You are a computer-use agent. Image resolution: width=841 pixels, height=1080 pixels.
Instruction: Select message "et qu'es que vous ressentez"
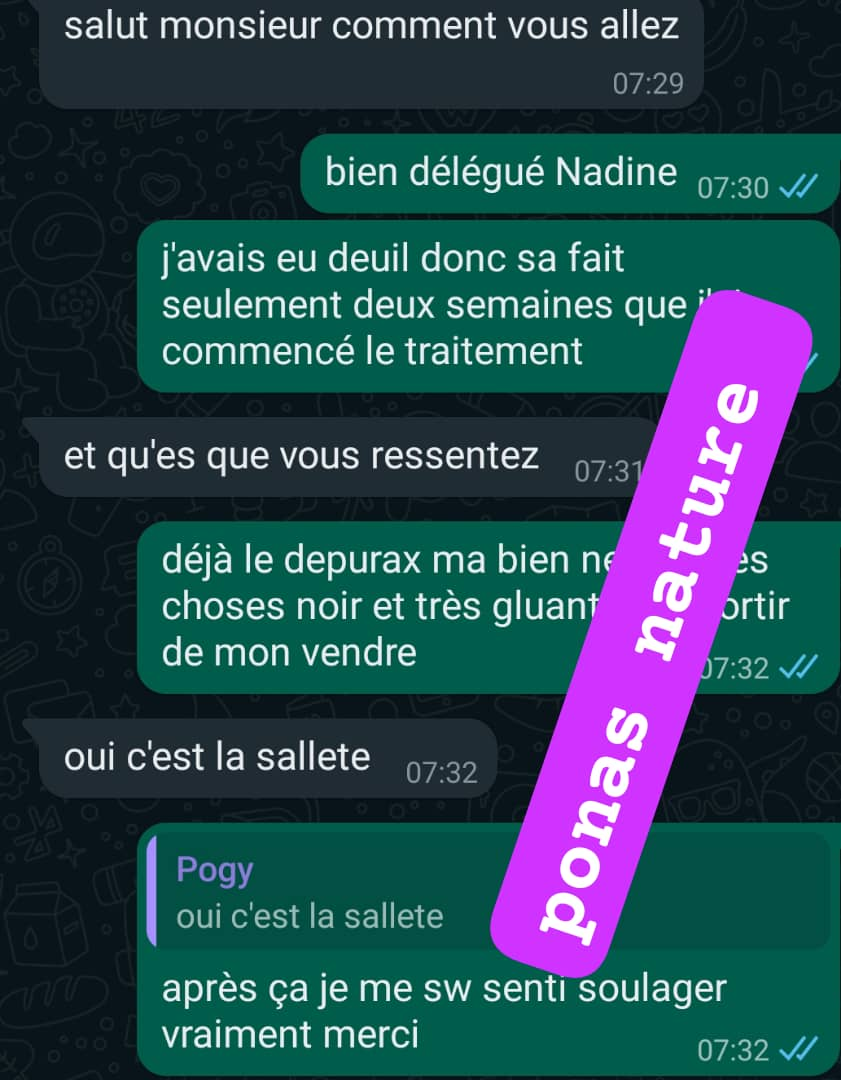coord(341,457)
